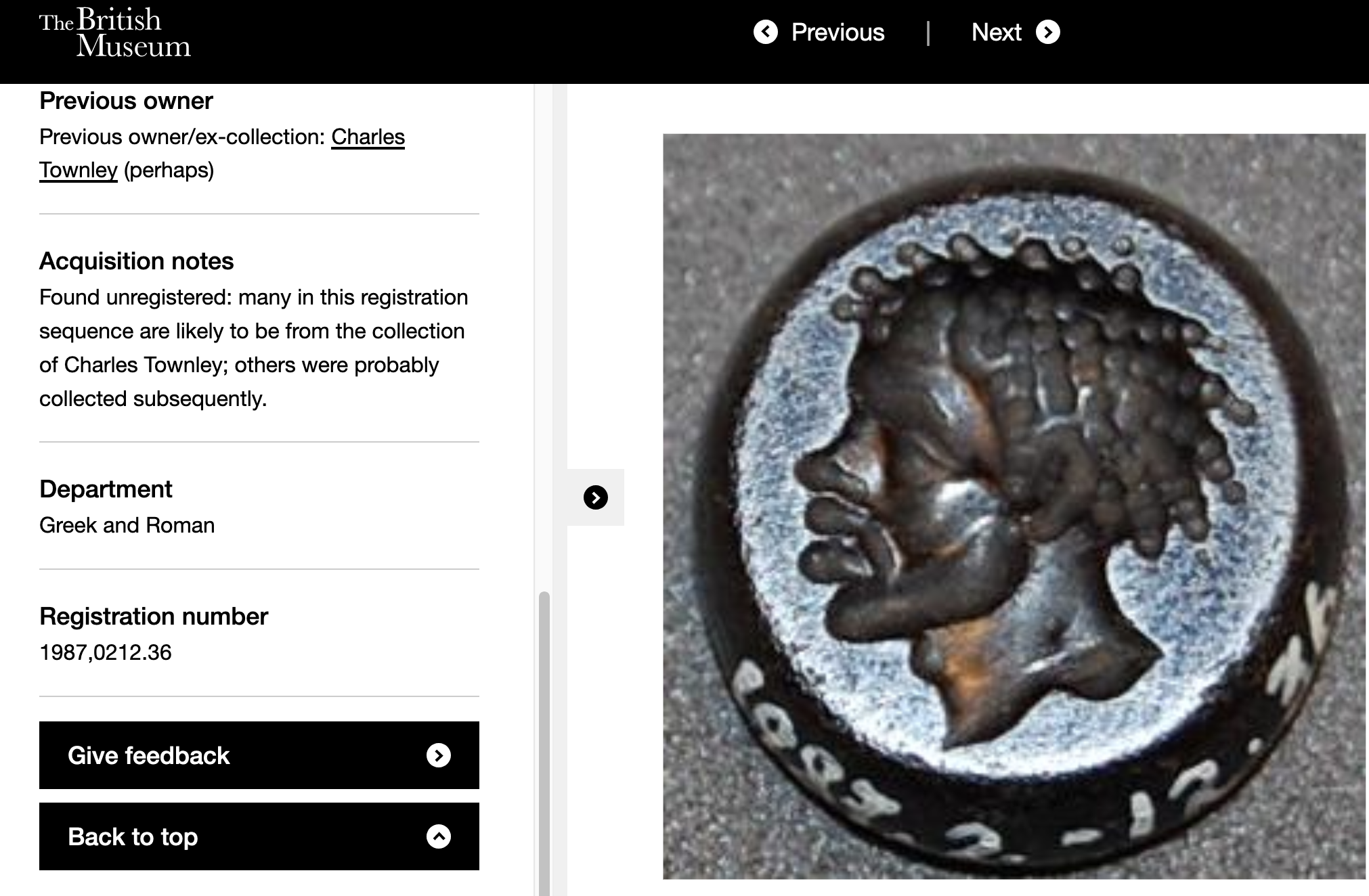1369x896 pixels.
Task: Click the Found unregistered acquisition paragraph
Action: [254, 348]
